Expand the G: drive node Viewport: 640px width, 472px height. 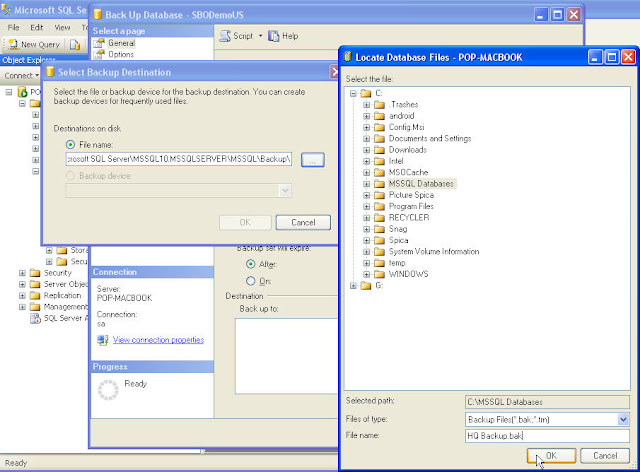point(353,285)
